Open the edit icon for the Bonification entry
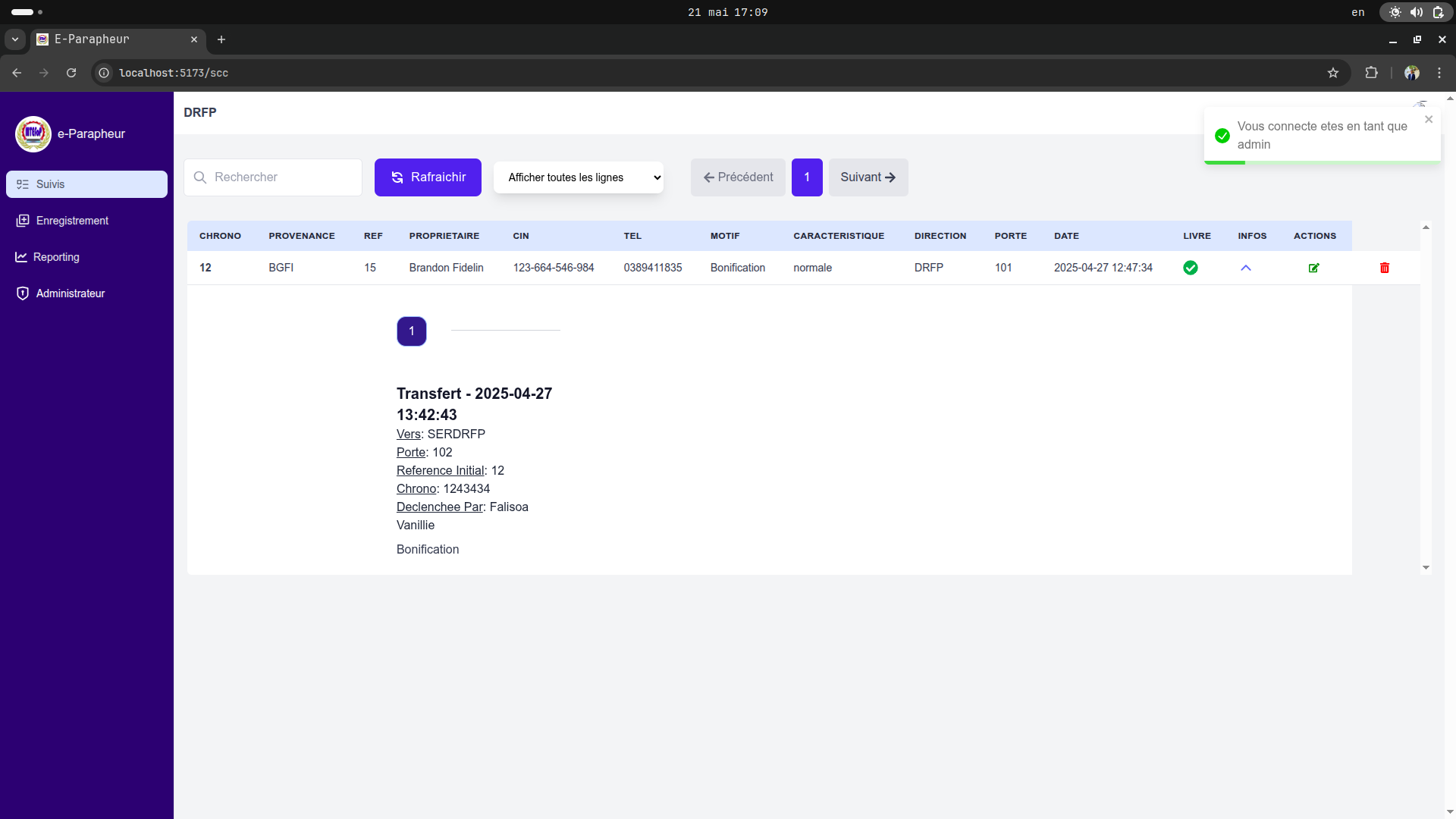 1314,268
